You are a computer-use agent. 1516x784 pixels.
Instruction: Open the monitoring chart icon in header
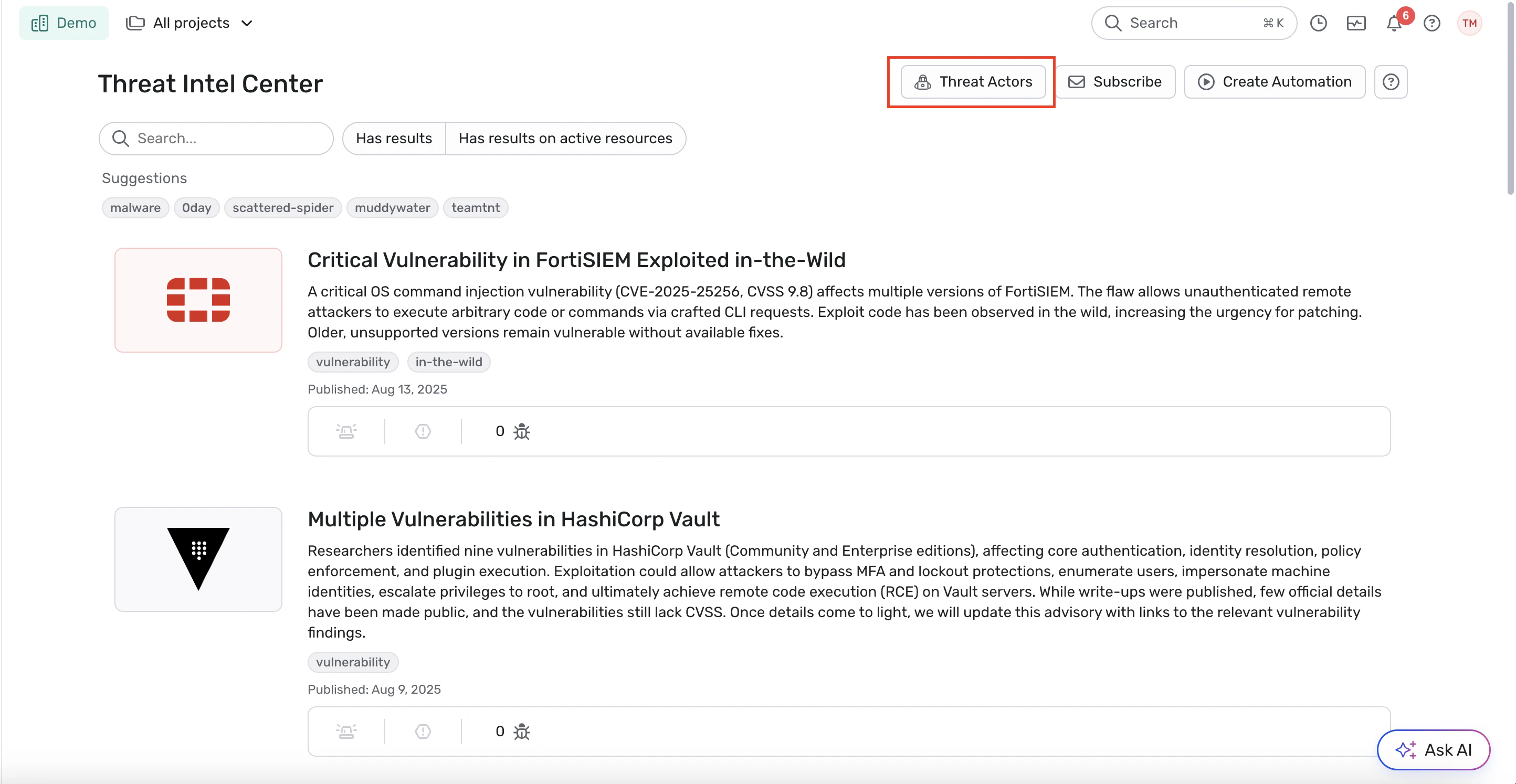(x=1356, y=24)
